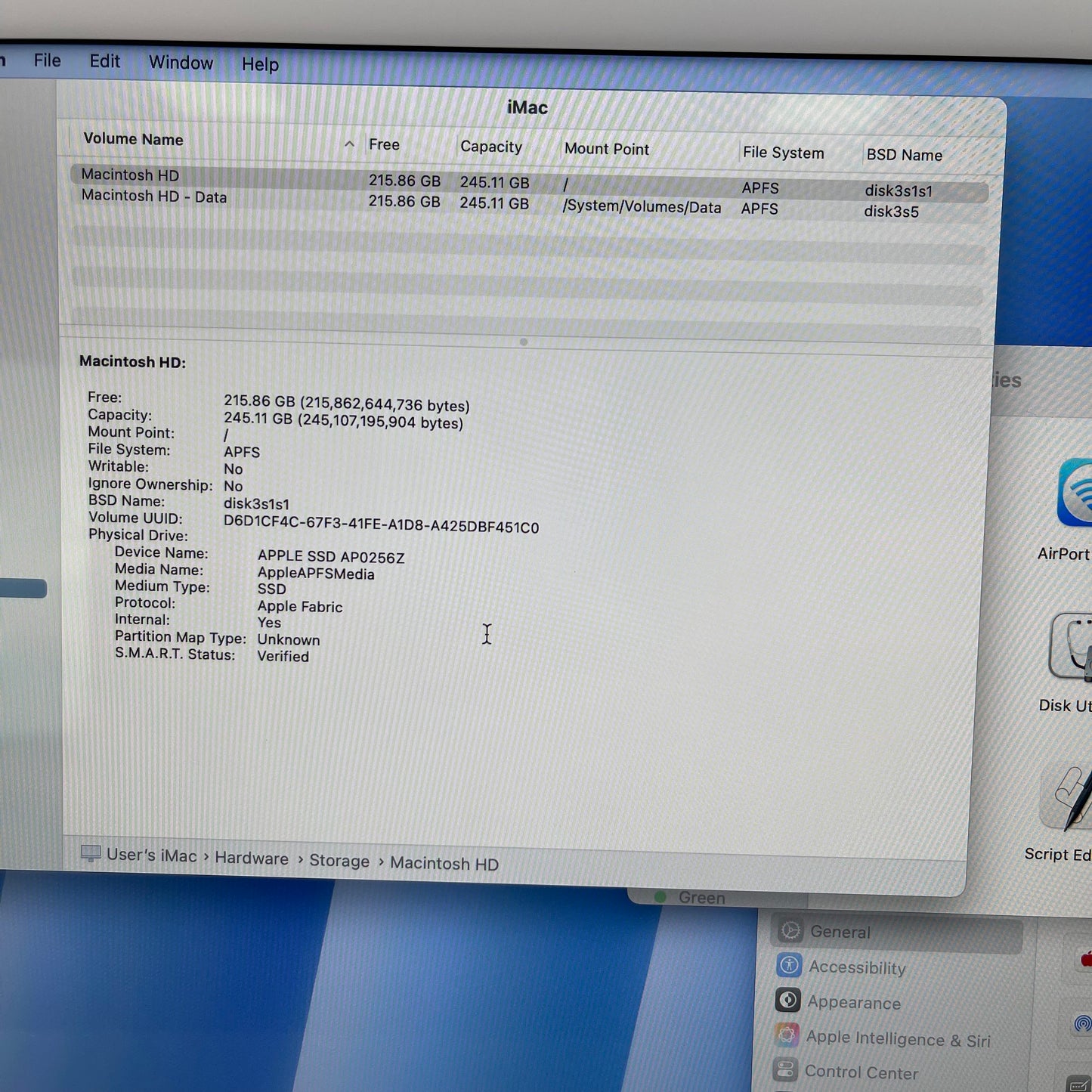Click the Apple Fabric protocol value

[x=299, y=606]
